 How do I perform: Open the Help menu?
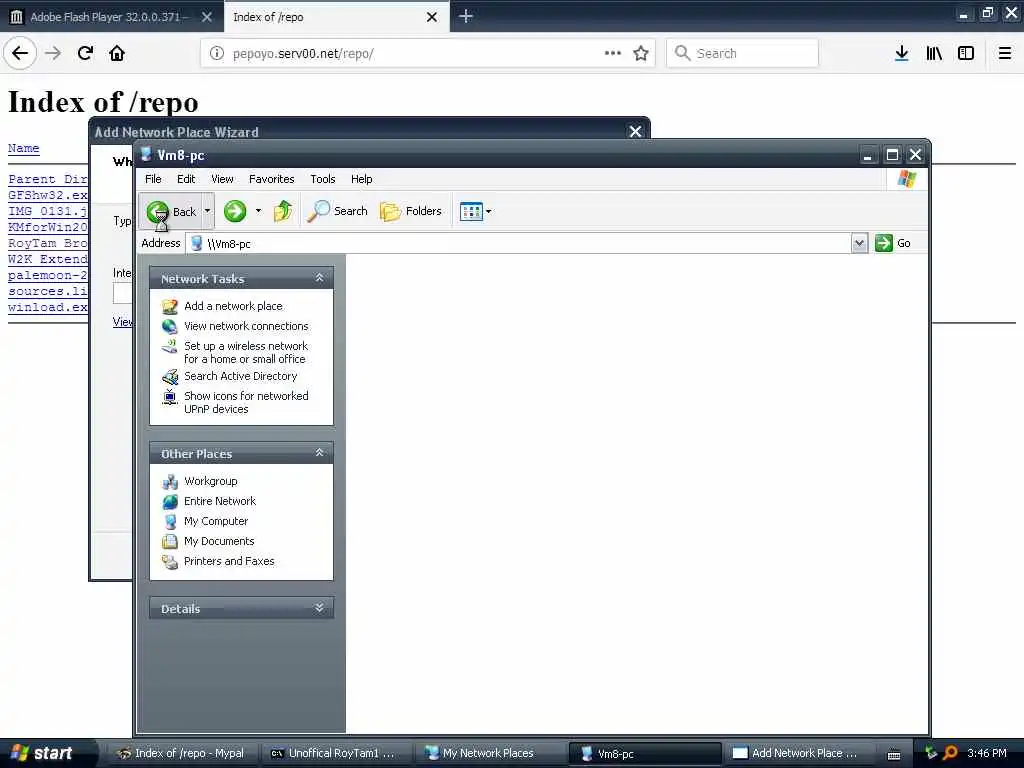[x=361, y=179]
